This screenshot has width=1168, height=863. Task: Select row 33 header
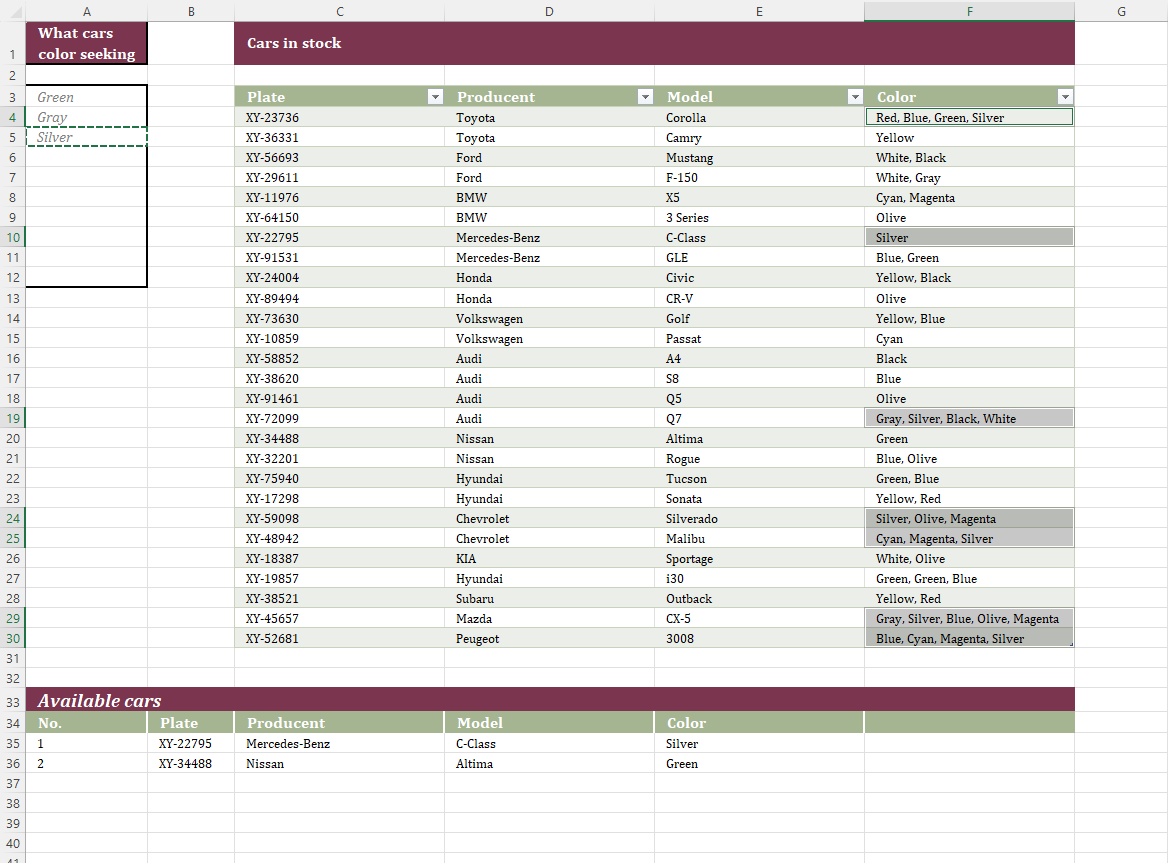(13, 702)
